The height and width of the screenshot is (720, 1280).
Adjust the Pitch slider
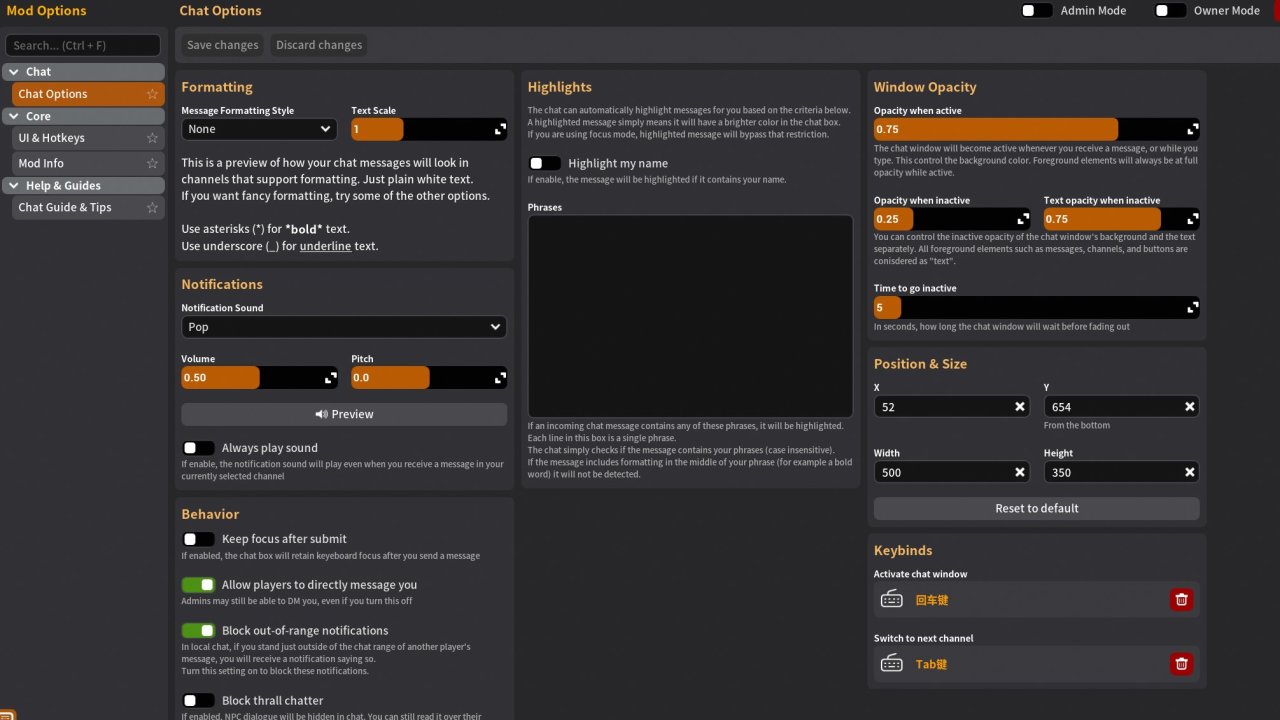pos(429,378)
